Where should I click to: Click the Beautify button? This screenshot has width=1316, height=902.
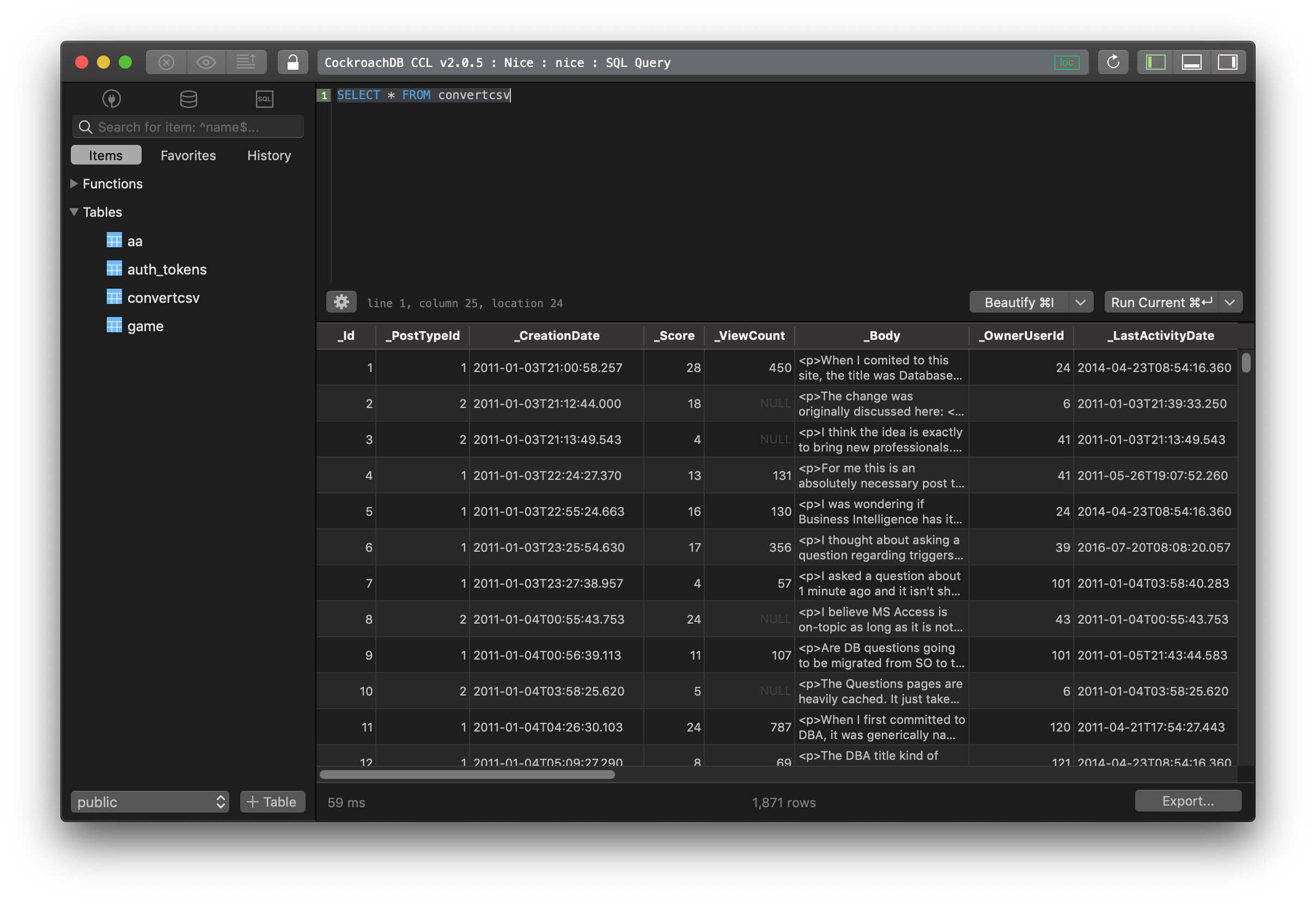1019,302
